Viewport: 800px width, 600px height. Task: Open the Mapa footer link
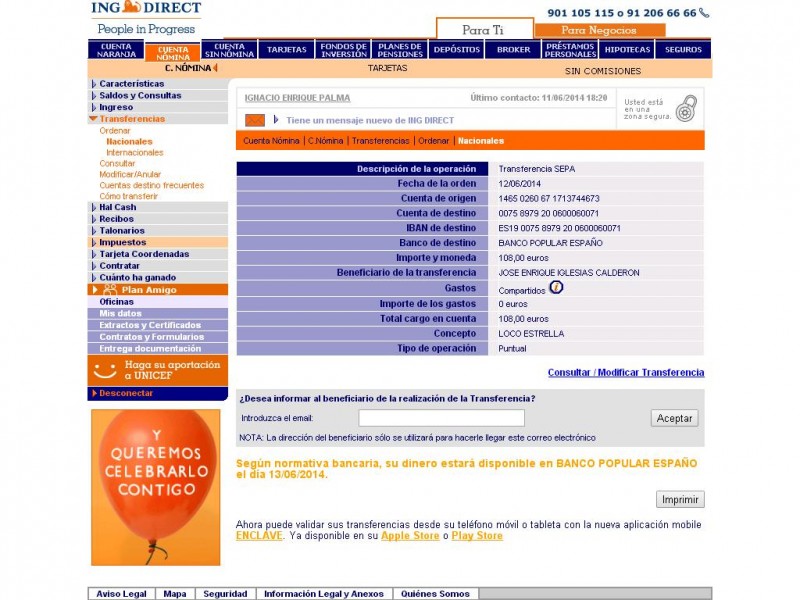[175, 594]
